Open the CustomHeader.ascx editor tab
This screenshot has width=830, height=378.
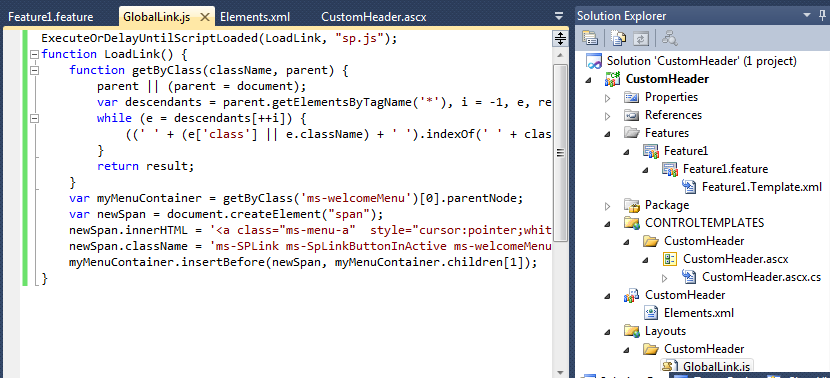pos(374,17)
